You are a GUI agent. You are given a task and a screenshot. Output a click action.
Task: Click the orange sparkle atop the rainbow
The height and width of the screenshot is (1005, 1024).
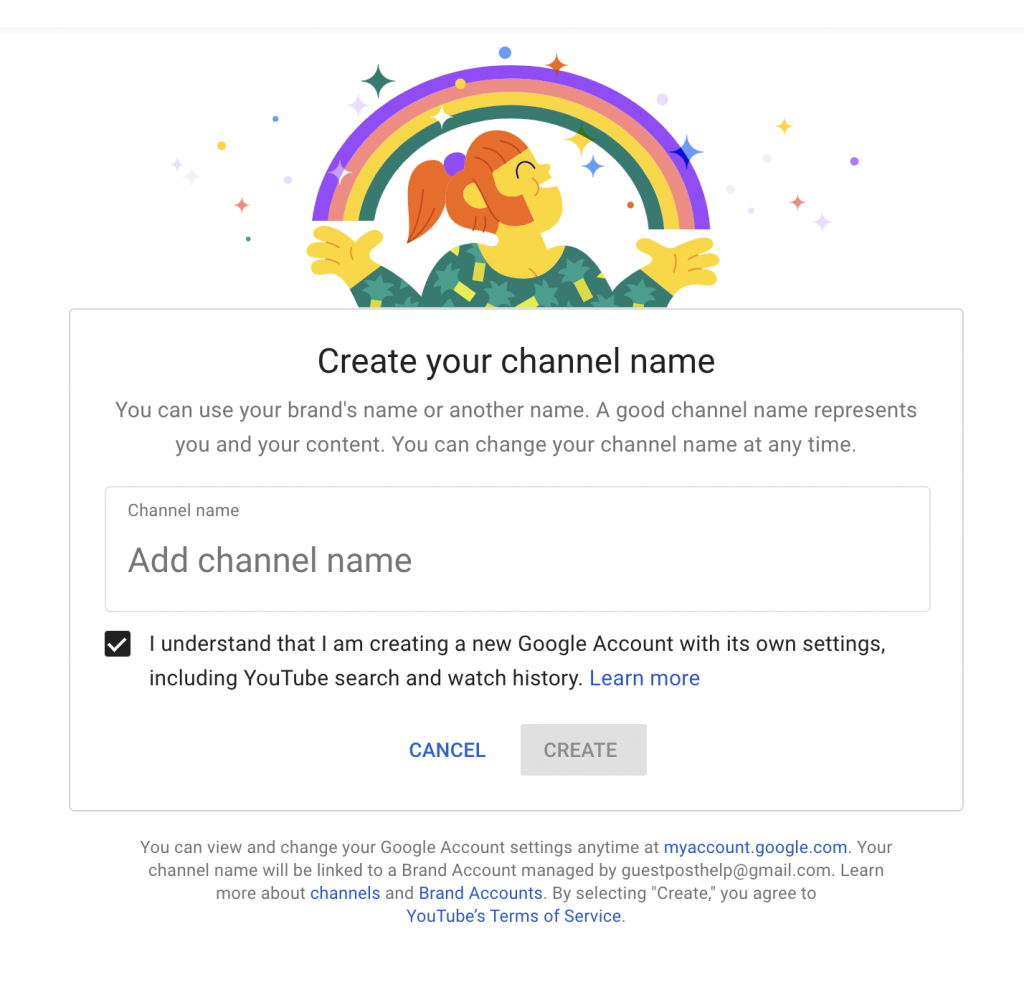click(x=557, y=65)
